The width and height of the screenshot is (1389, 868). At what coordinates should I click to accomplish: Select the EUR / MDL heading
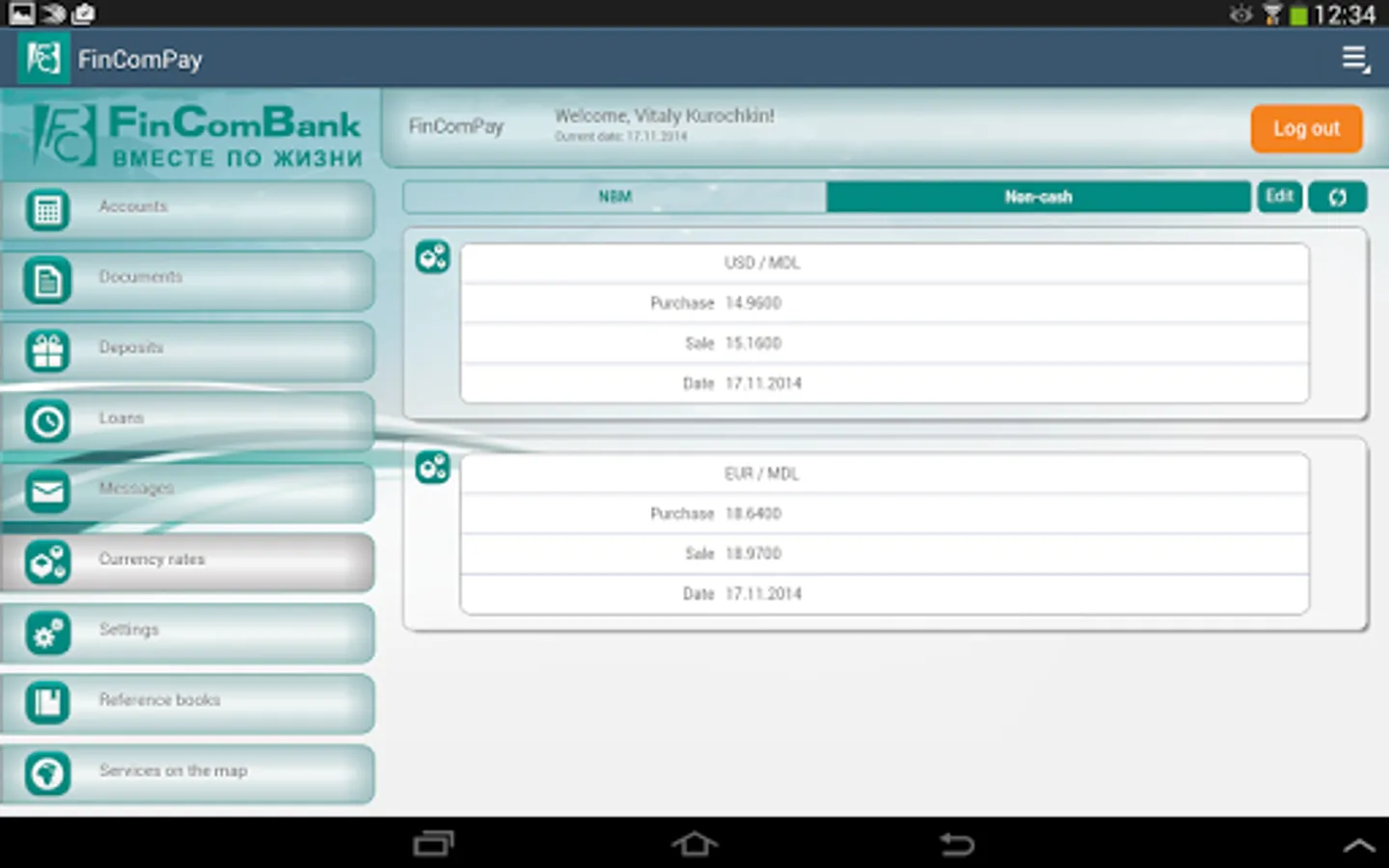762,474
